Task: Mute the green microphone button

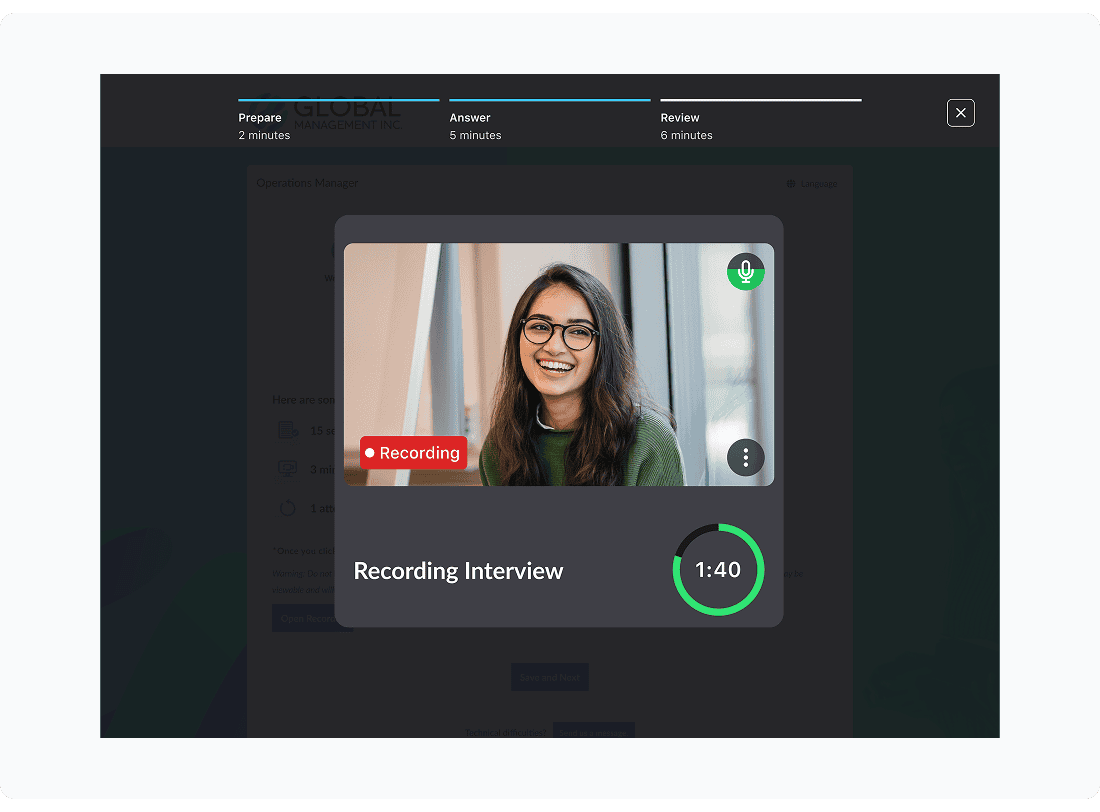Action: pyautogui.click(x=745, y=271)
